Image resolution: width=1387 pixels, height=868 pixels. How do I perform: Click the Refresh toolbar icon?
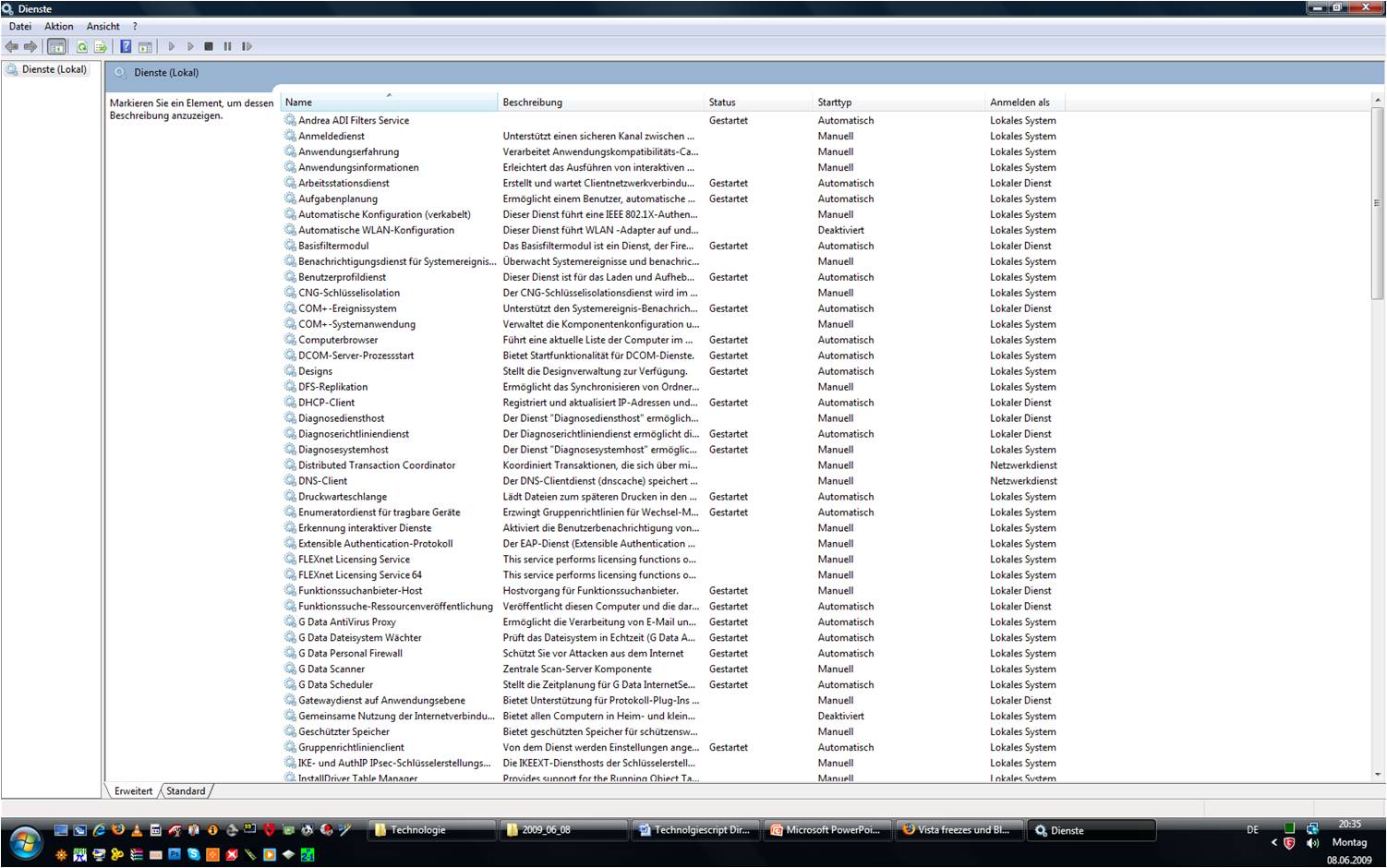(x=82, y=46)
